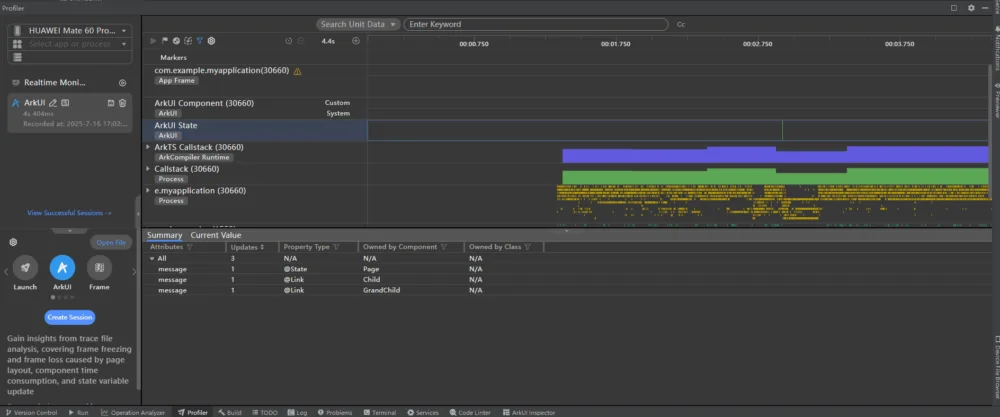Open the Profiler panel gear settings
1000x417 pixels.
[971, 8]
